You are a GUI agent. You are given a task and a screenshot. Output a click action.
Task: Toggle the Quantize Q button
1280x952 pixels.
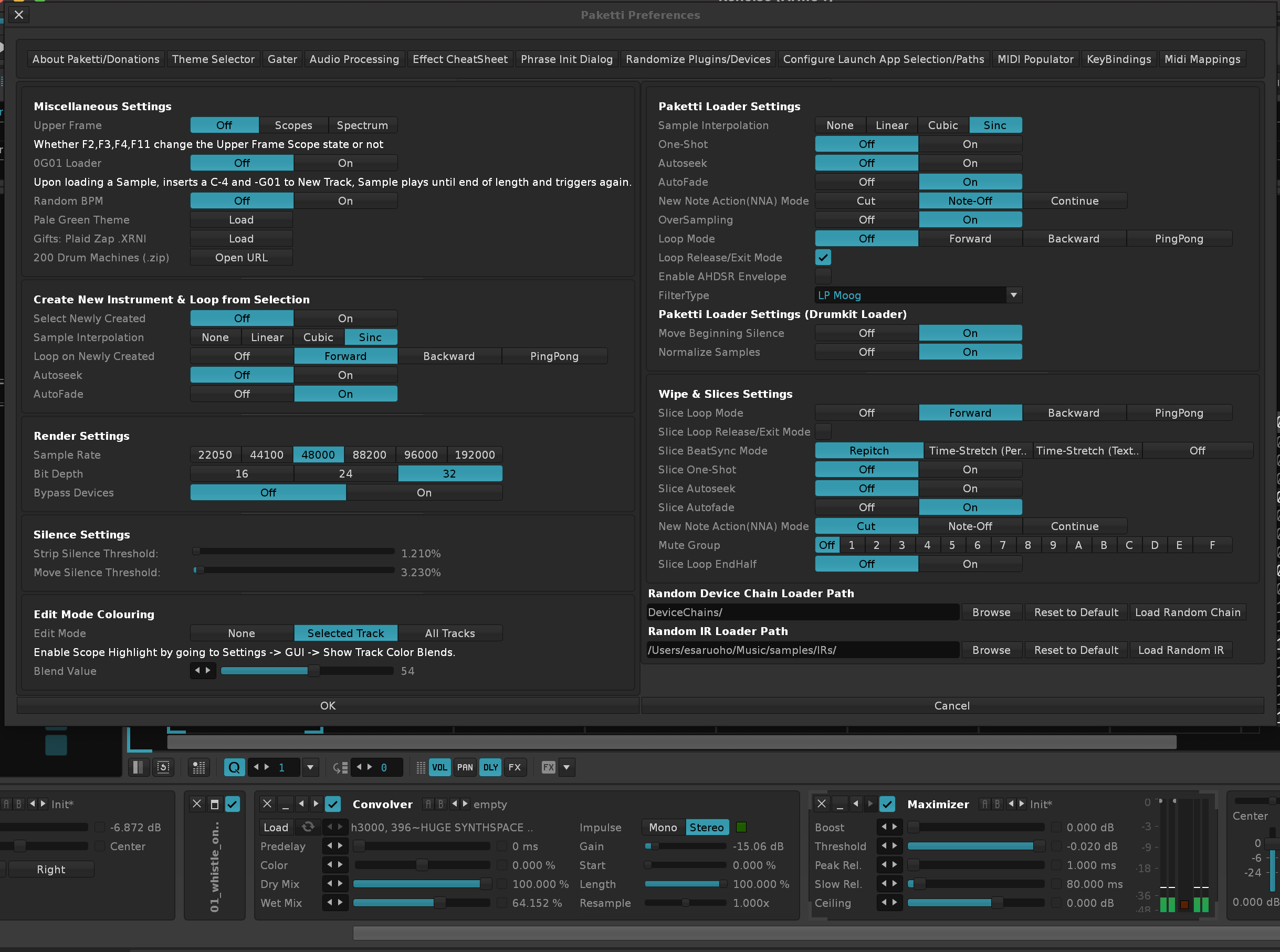coord(234,767)
